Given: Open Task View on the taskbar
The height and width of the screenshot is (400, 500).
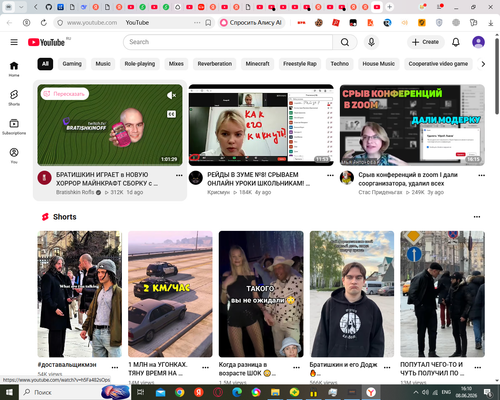Looking at the screenshot, I should click(x=141, y=392).
